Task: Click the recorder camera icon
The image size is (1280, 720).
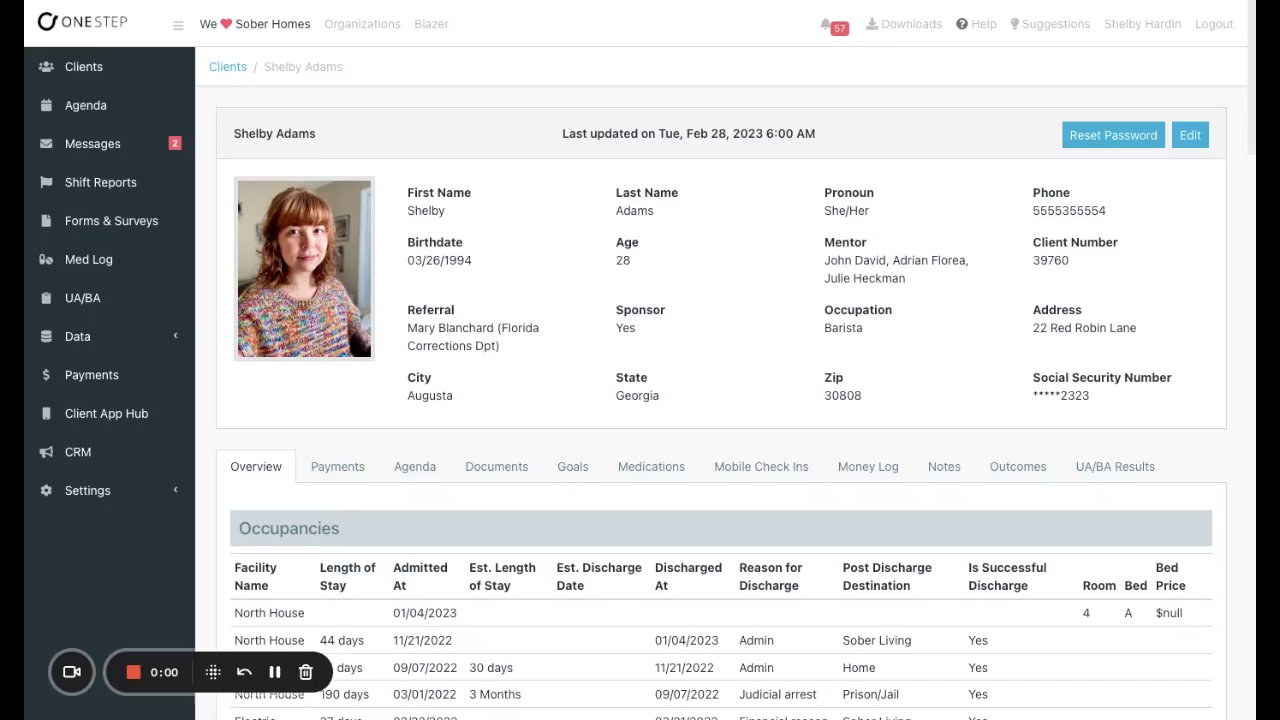Action: pyautogui.click(x=72, y=672)
